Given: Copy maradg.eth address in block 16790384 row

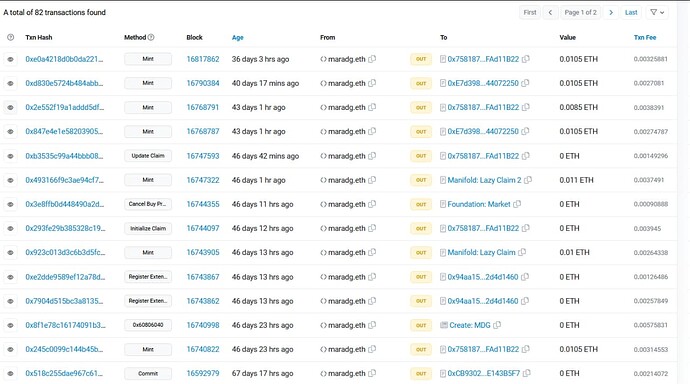Looking at the screenshot, I should (x=372, y=83).
